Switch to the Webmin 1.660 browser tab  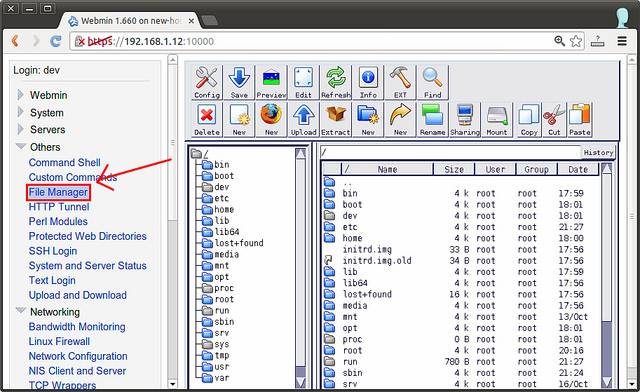point(131,20)
